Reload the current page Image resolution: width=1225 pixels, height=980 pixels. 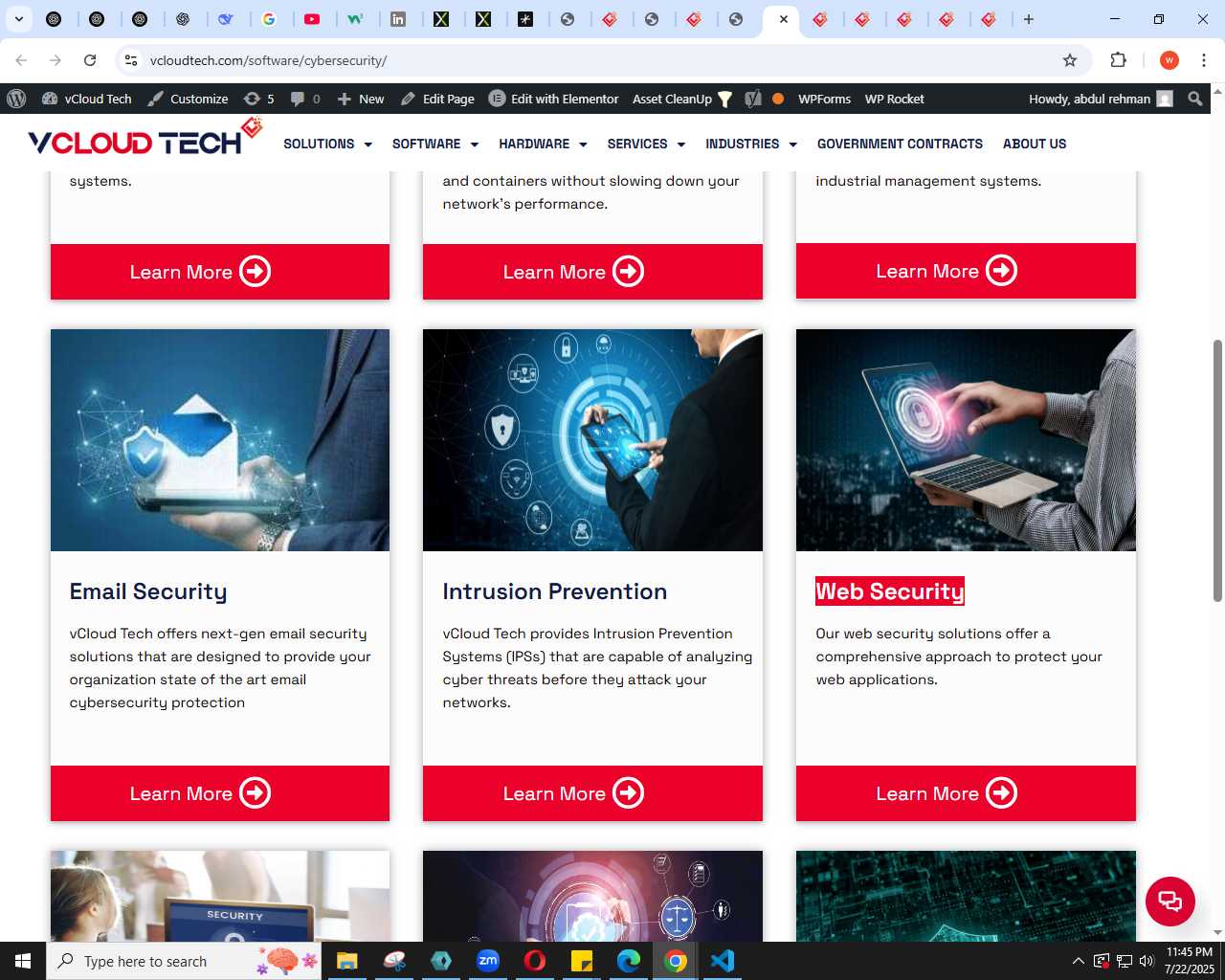(x=90, y=60)
